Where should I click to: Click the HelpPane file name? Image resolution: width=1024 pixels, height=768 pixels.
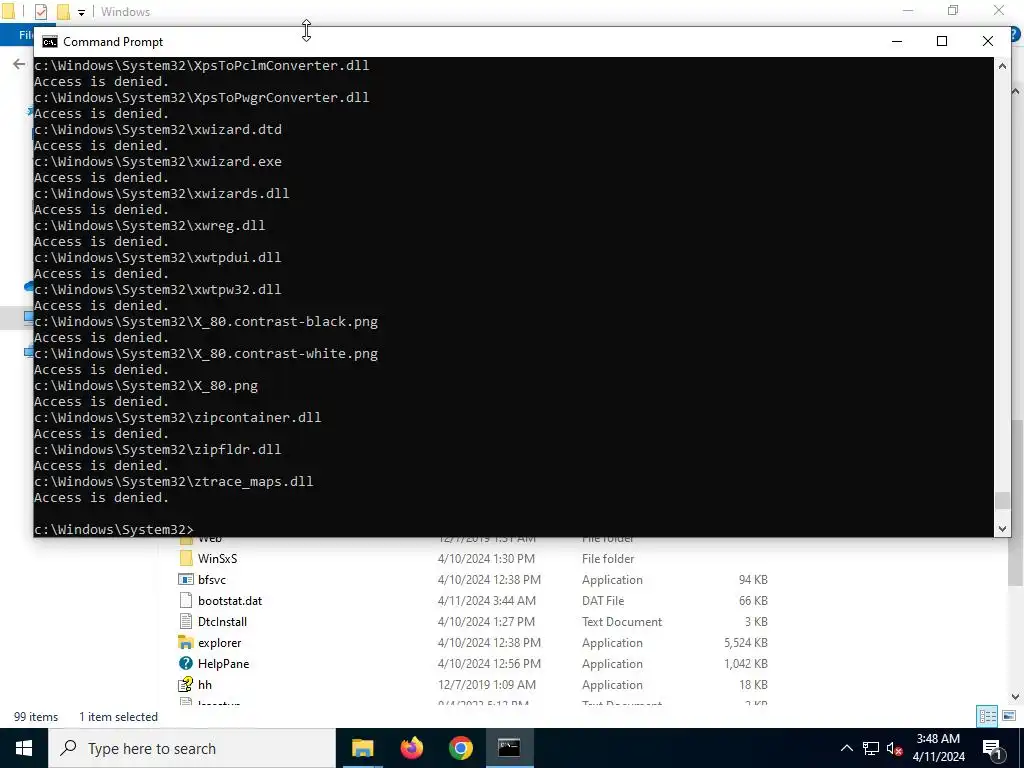[223, 664]
